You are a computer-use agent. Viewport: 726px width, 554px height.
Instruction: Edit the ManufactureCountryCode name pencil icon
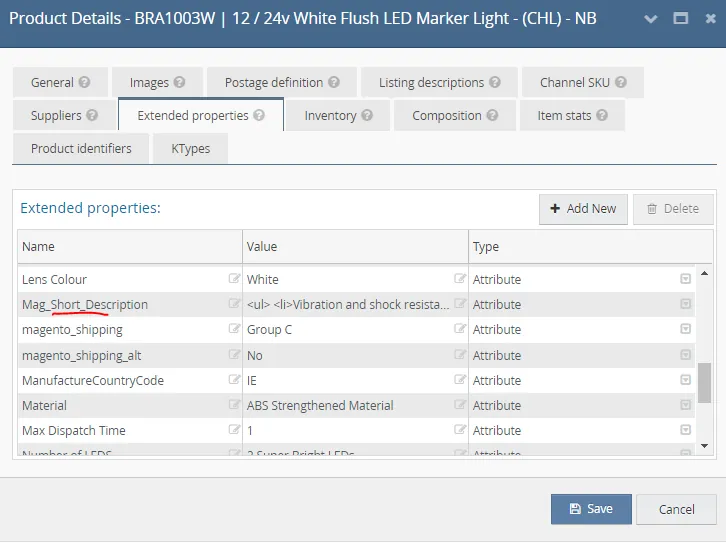(x=234, y=380)
